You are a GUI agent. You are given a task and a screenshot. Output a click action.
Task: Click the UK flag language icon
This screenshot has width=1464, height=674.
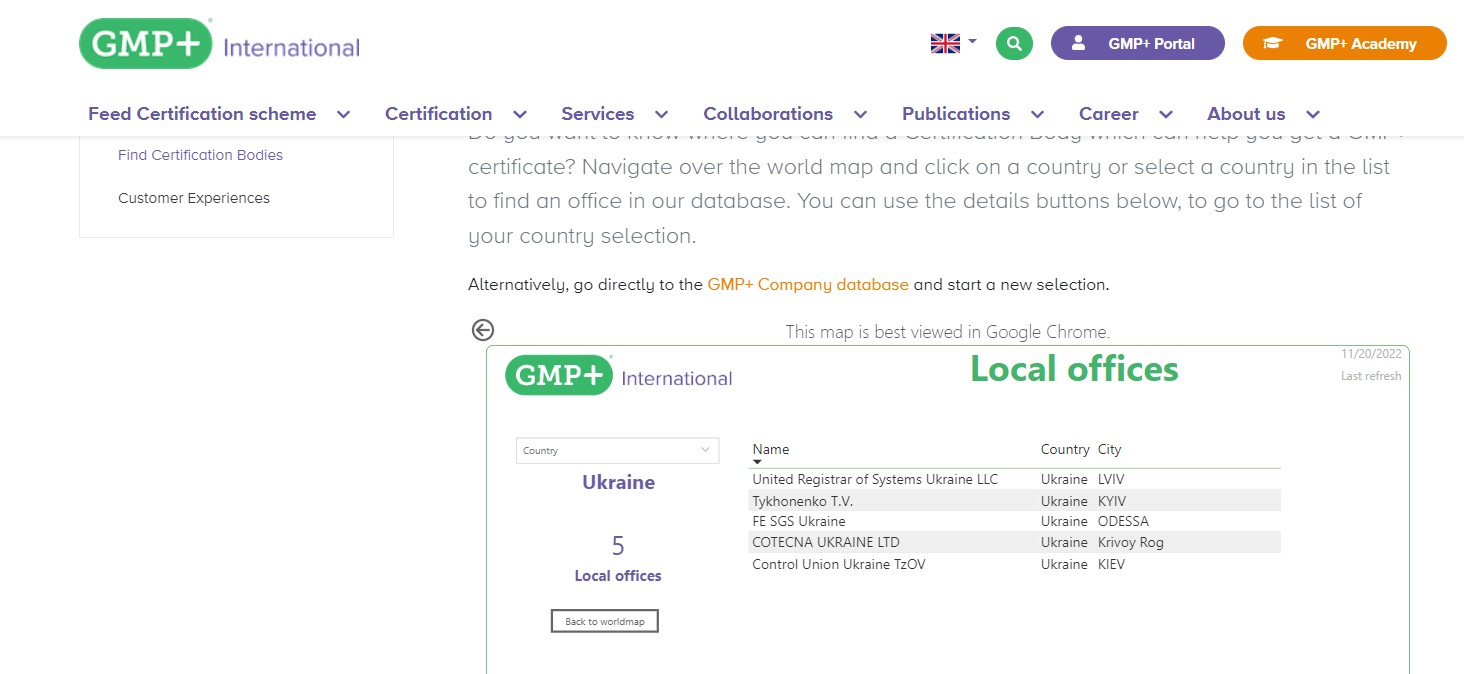[945, 43]
